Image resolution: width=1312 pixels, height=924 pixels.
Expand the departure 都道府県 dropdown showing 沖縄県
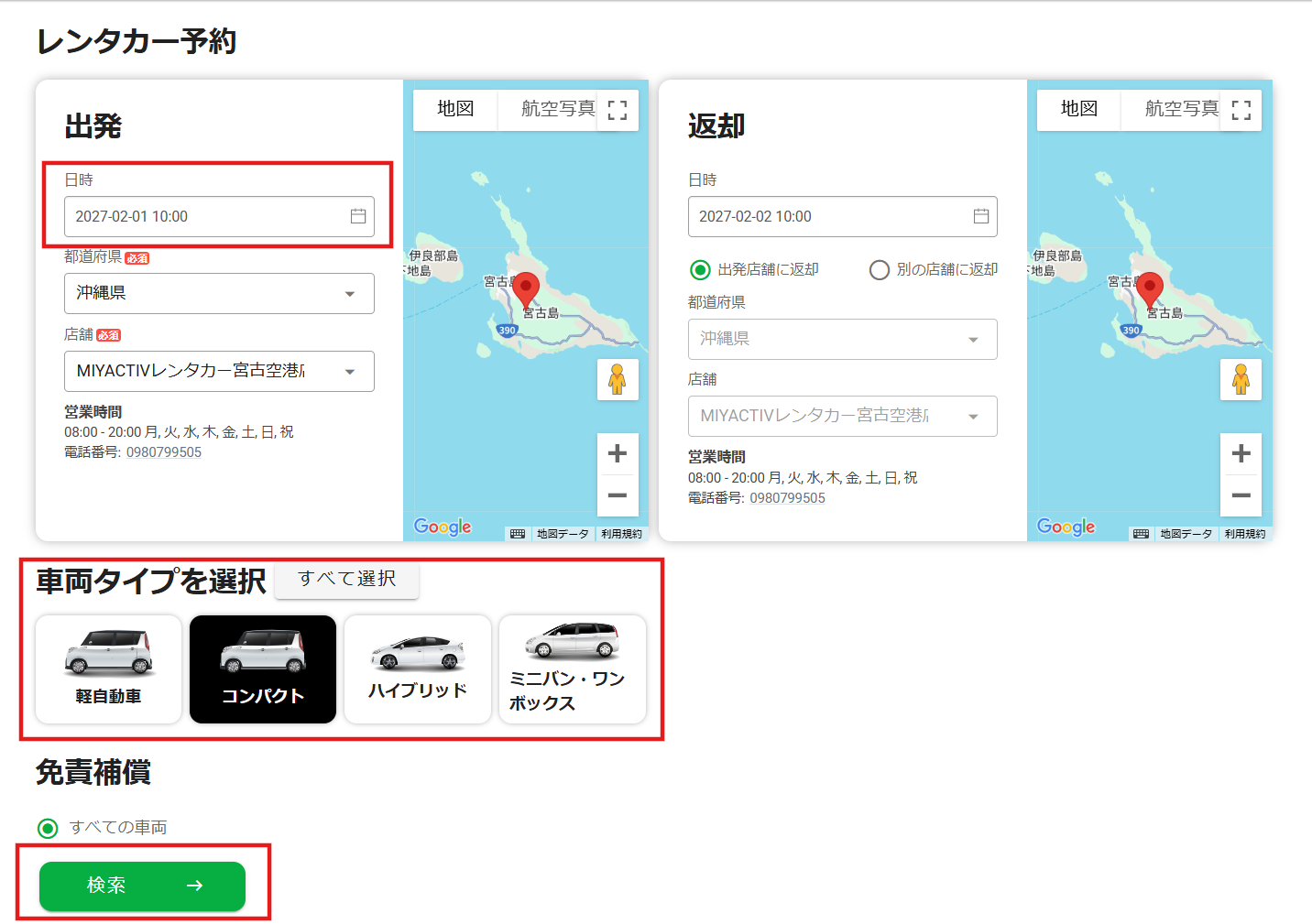pyautogui.click(x=219, y=293)
